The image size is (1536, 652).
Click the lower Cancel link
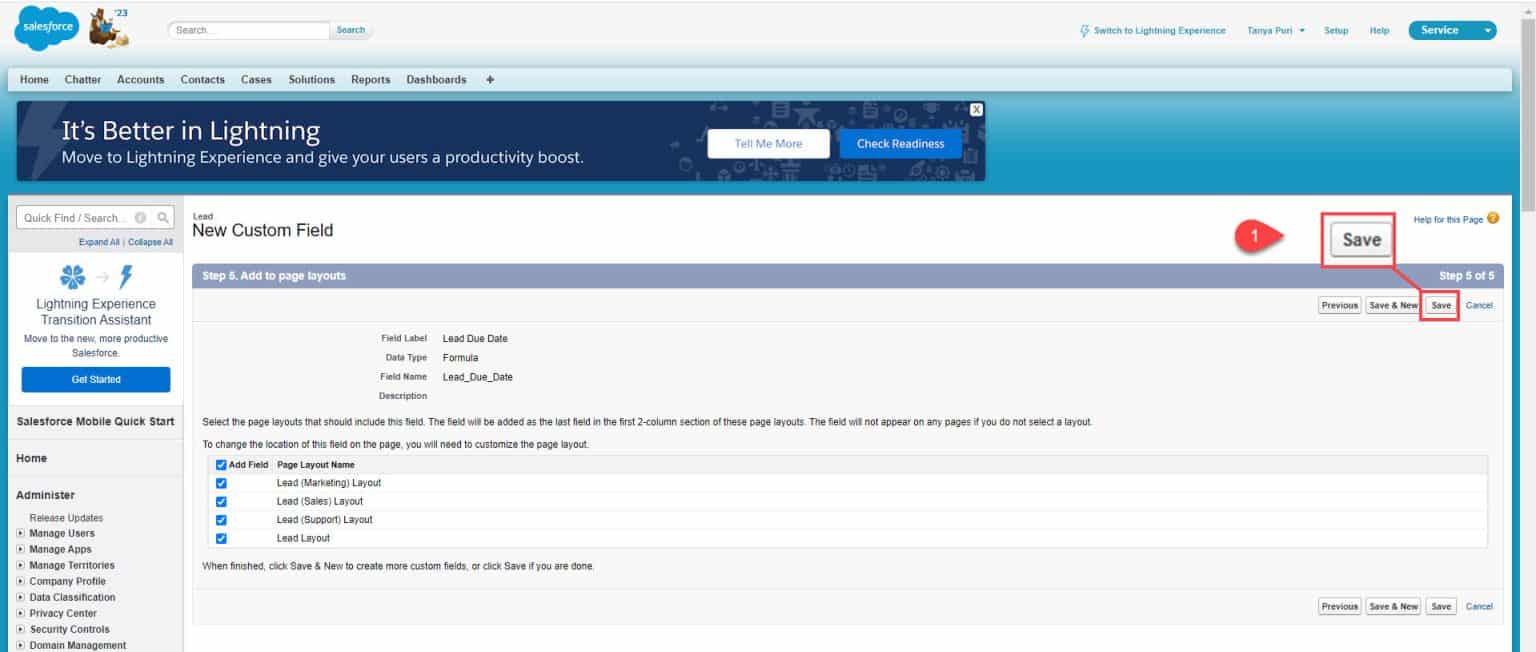pyautogui.click(x=1479, y=607)
